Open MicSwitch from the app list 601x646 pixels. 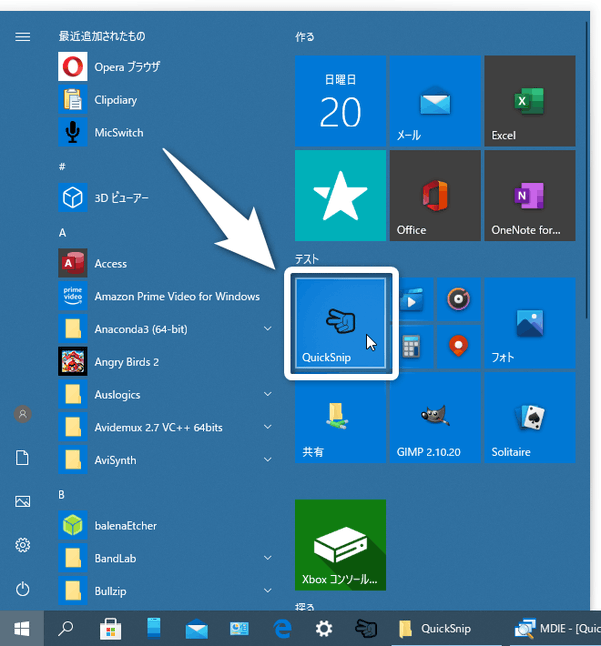pos(165,132)
